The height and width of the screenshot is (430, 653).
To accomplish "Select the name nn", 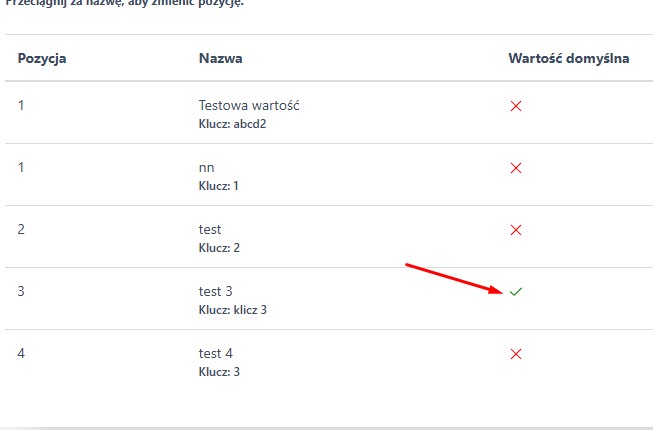I will (207, 167).
